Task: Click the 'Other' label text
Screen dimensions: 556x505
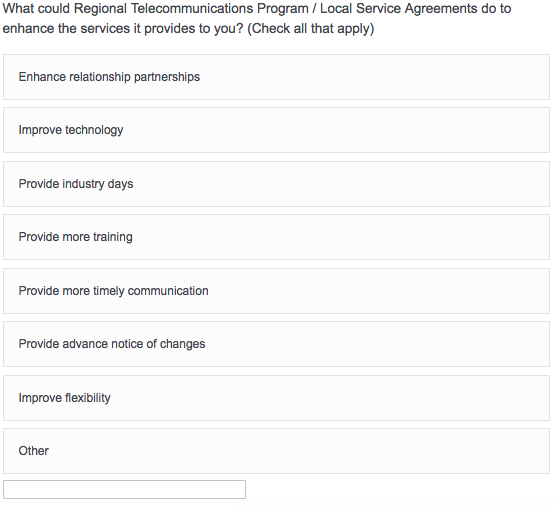Action: 34,451
